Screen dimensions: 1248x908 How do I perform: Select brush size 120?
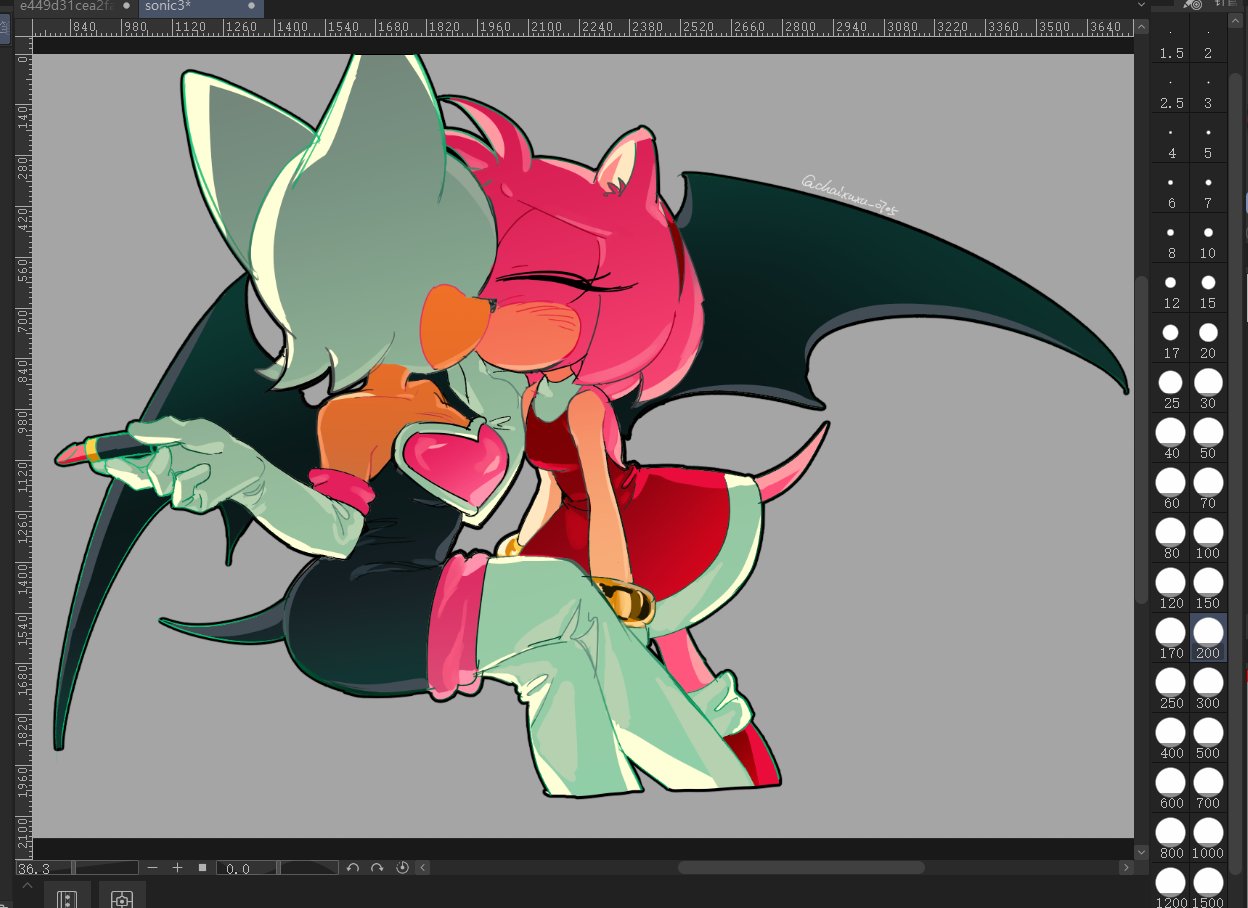pyautogui.click(x=1171, y=588)
